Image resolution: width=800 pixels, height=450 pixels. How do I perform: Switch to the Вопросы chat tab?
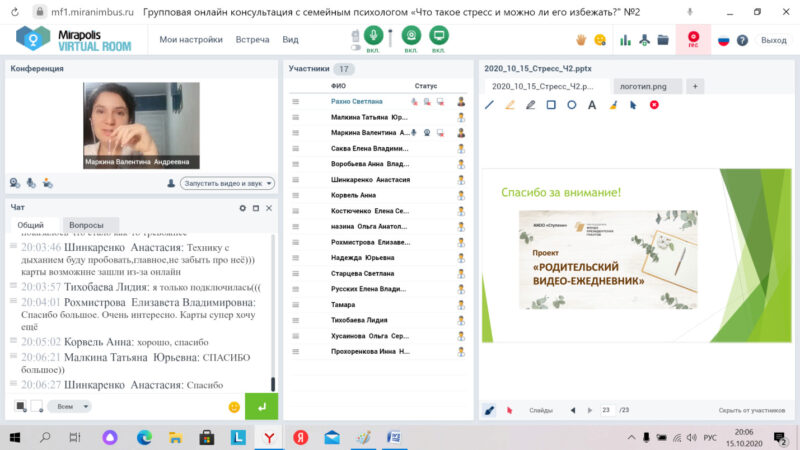[x=86, y=225]
